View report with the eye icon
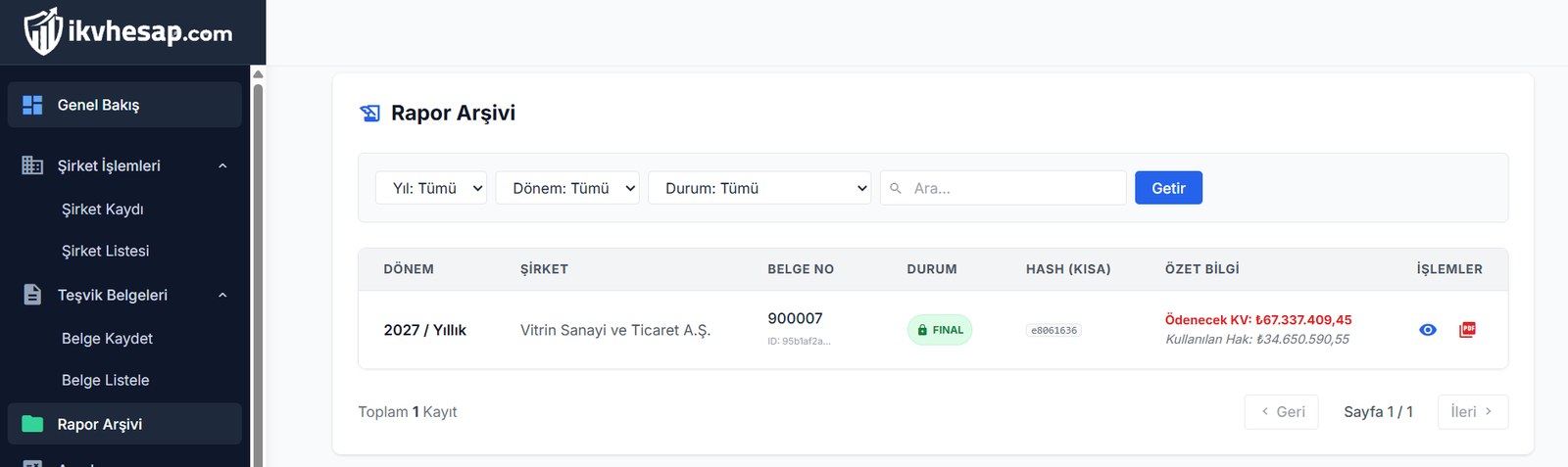 (x=1428, y=330)
